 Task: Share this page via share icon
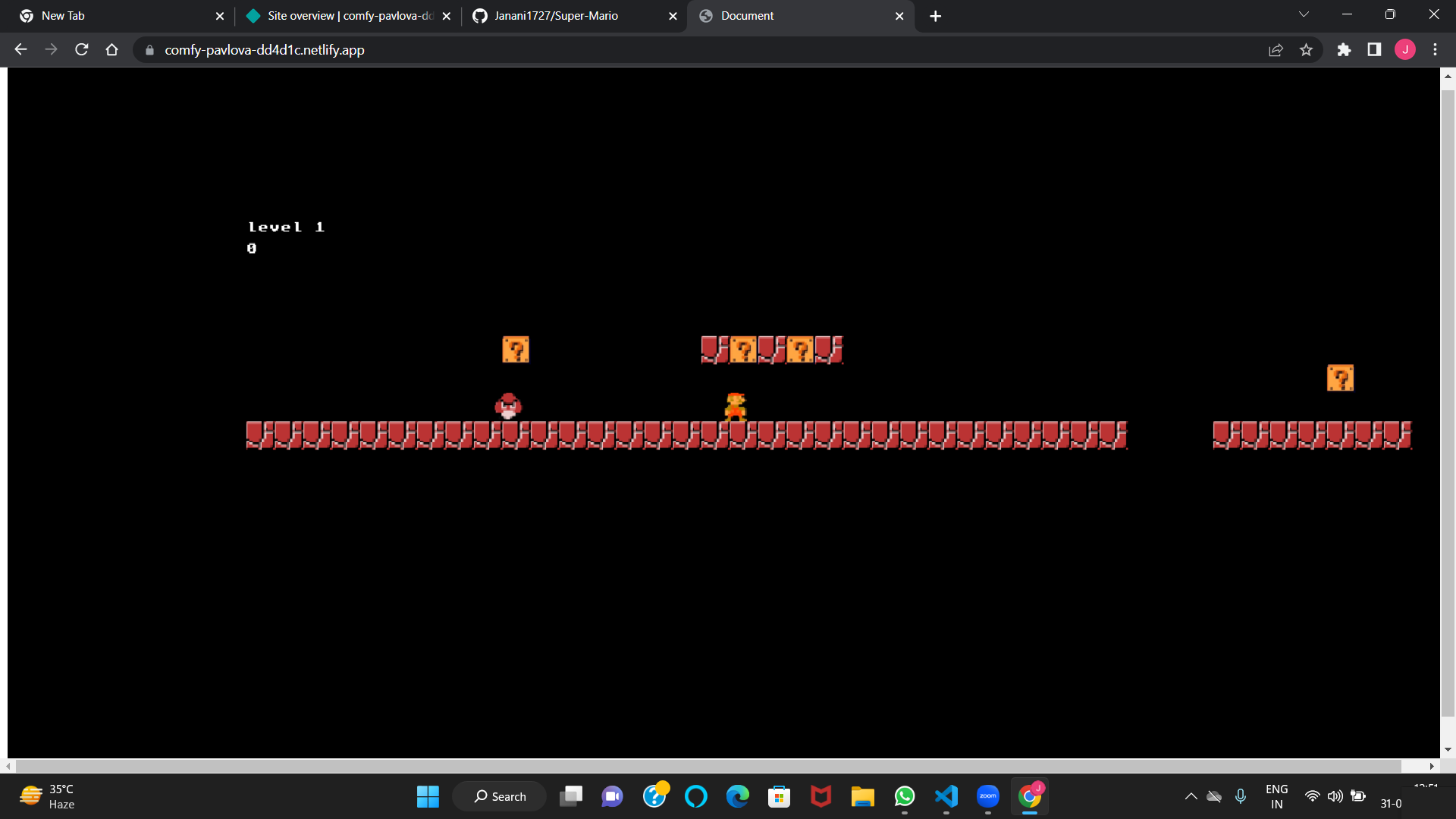tap(1276, 49)
